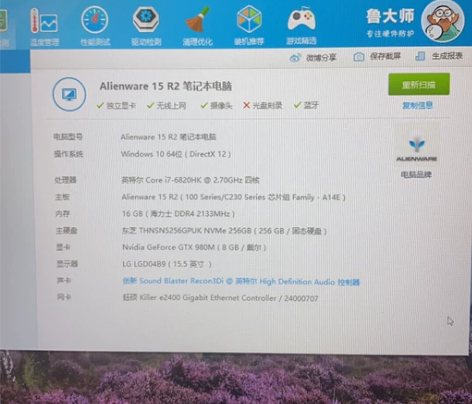Screen dimensions: 472x404
Task: Click the 摄像头 check status item
Action: pyautogui.click(x=217, y=106)
